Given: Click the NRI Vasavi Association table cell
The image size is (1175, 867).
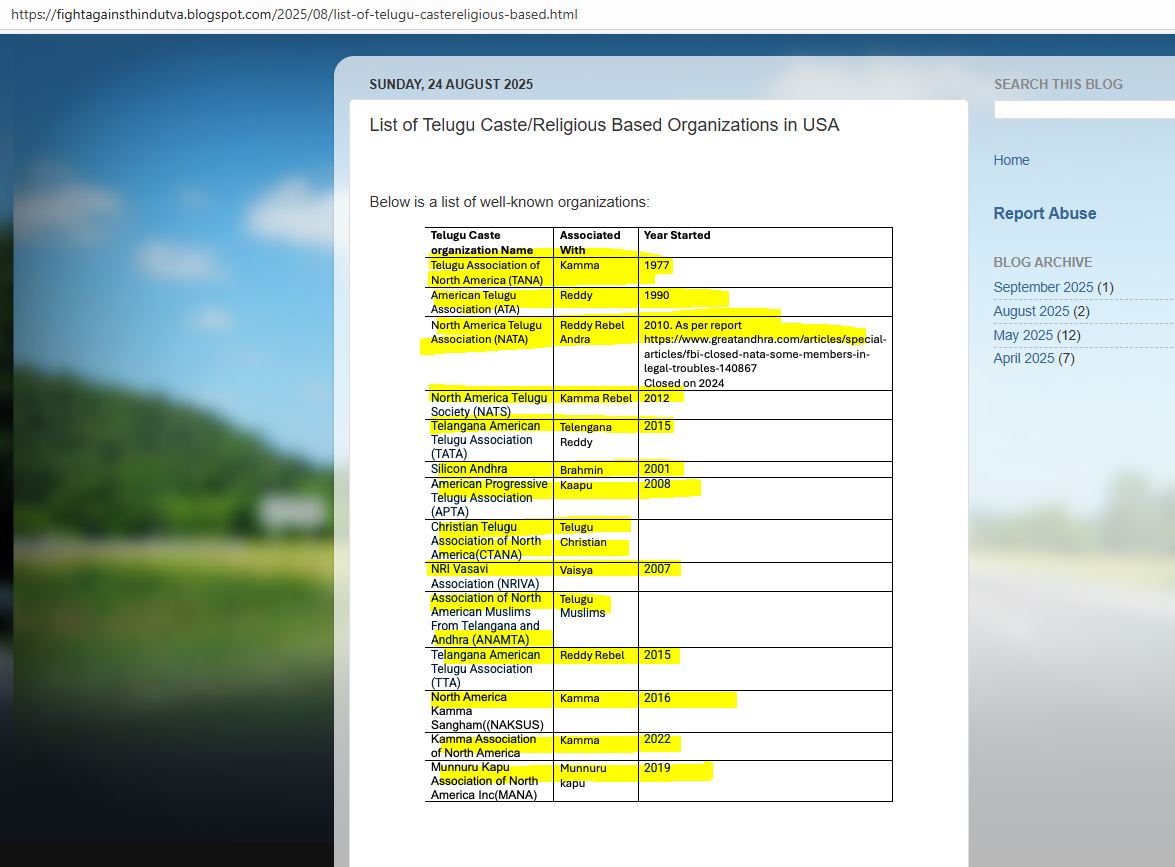Looking at the screenshot, I should [485, 576].
